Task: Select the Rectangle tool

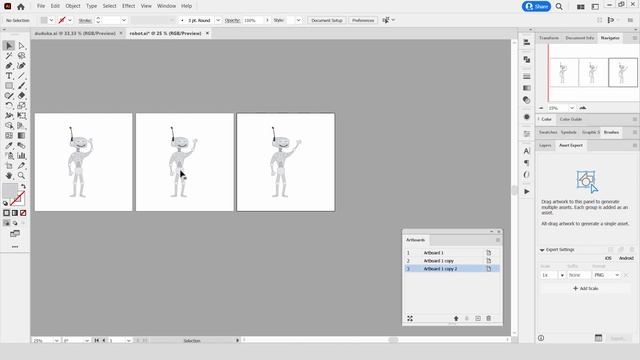Action: click(9, 86)
